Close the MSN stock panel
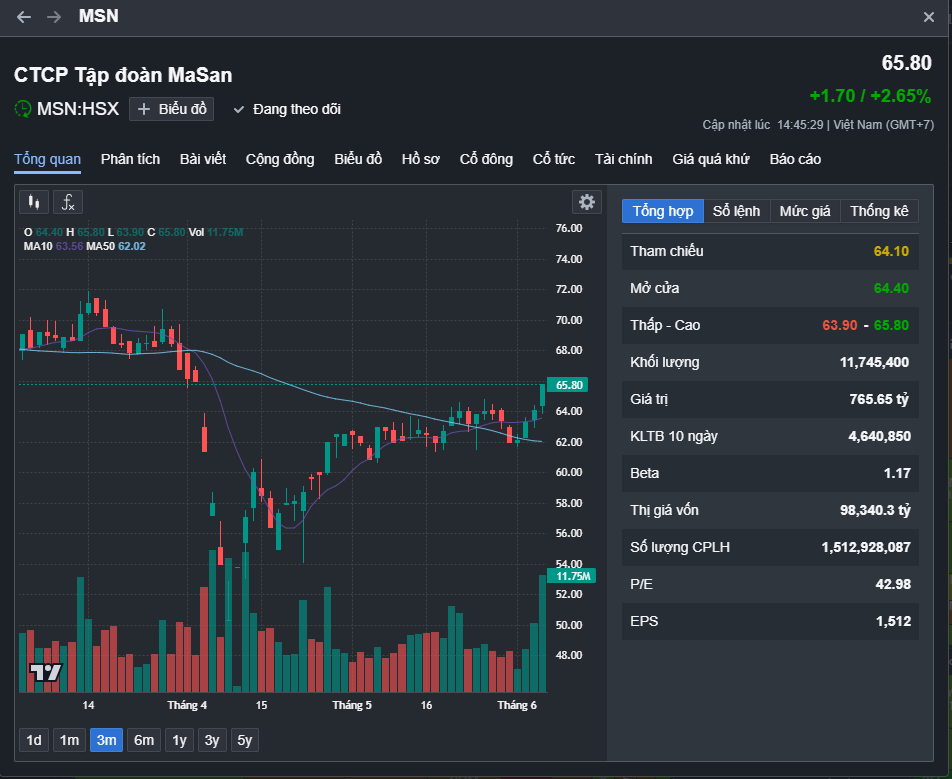The image size is (952, 779). 929,17
